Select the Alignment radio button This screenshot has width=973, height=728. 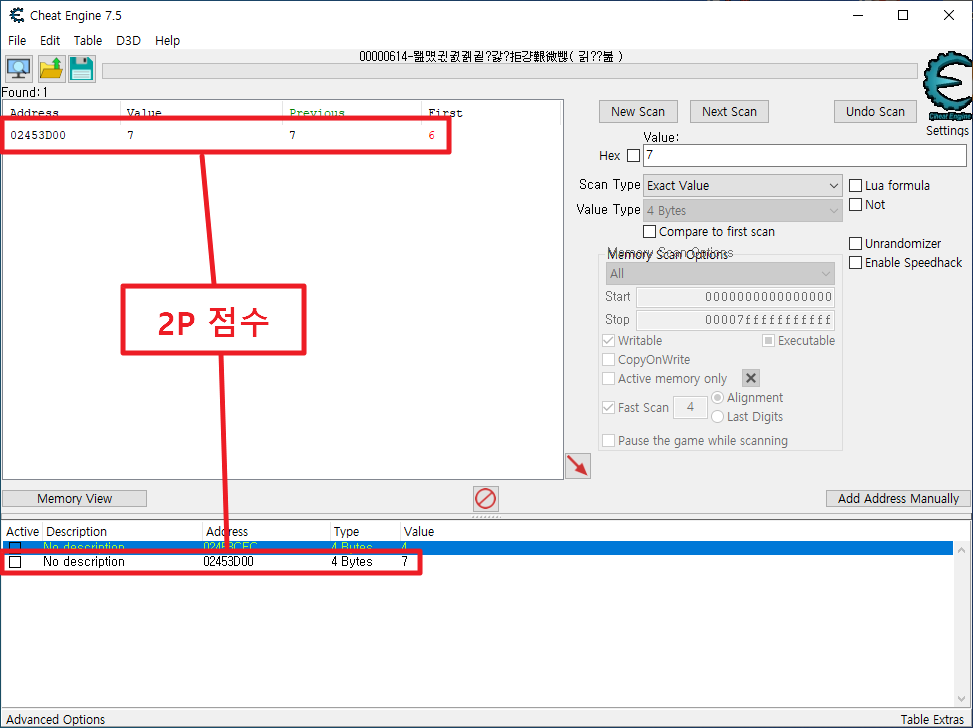point(717,397)
